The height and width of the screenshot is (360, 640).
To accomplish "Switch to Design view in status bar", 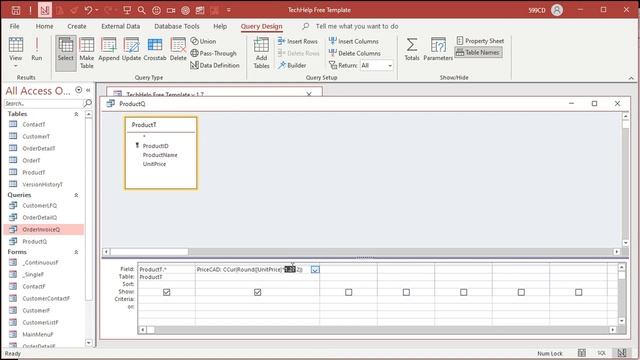I will click(622, 353).
